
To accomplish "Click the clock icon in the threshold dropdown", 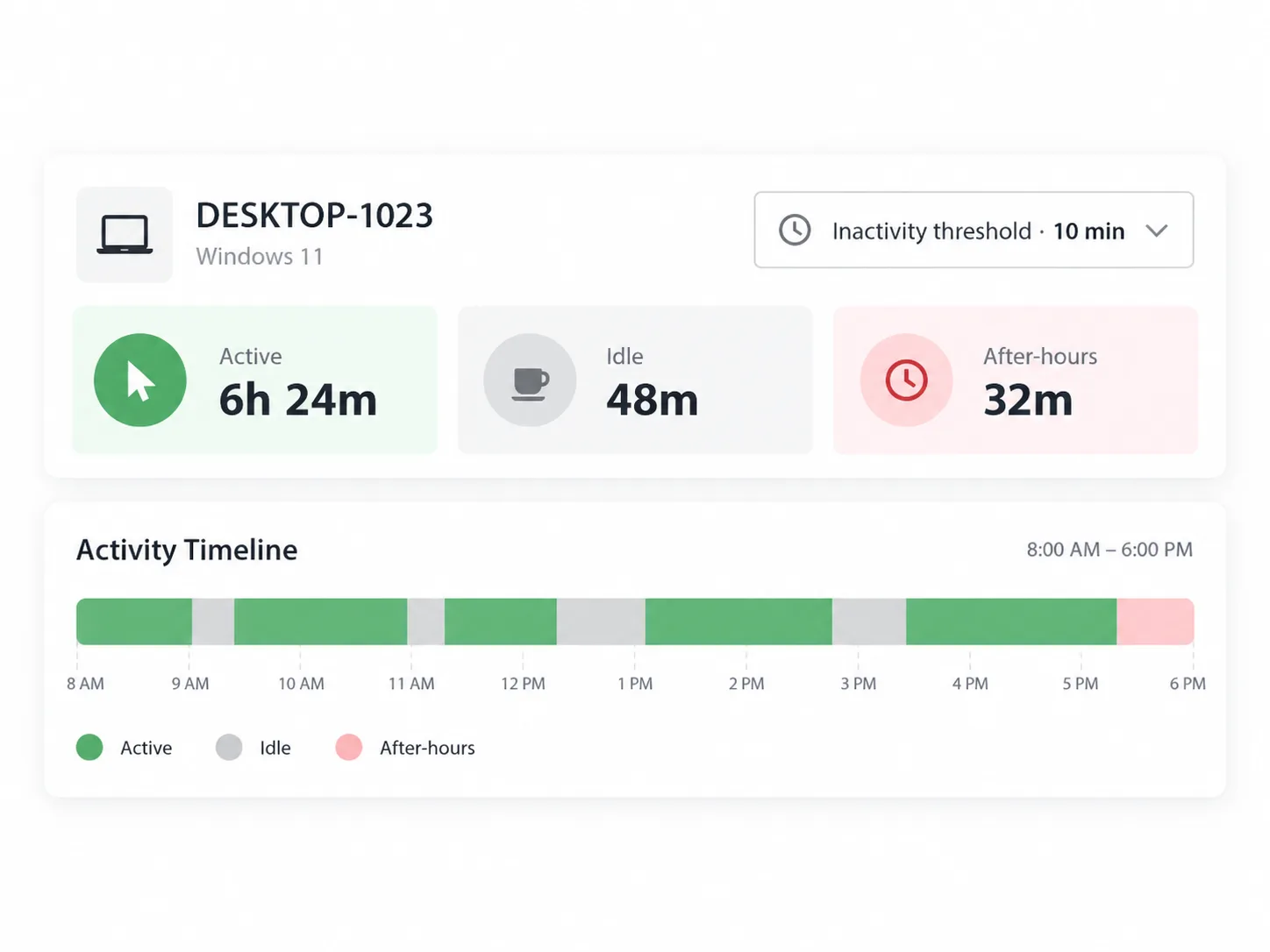I will pyautogui.click(x=795, y=231).
